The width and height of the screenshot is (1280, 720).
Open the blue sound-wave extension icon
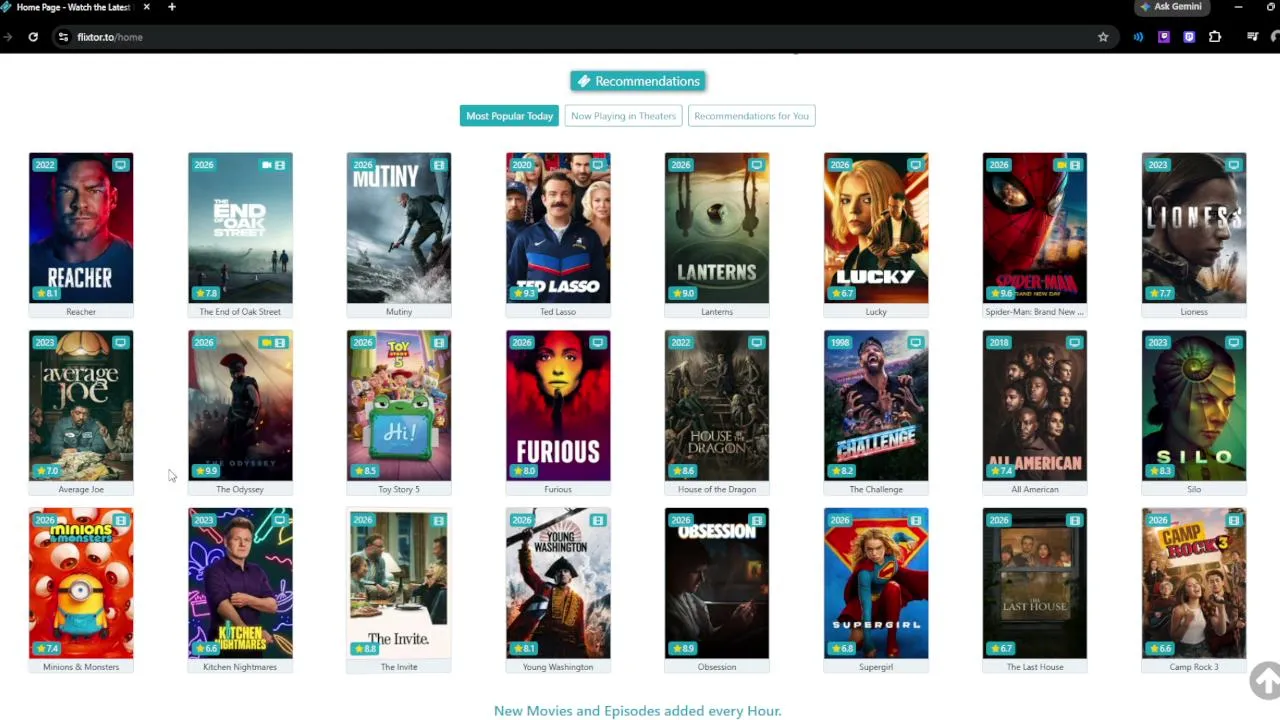coord(1138,37)
